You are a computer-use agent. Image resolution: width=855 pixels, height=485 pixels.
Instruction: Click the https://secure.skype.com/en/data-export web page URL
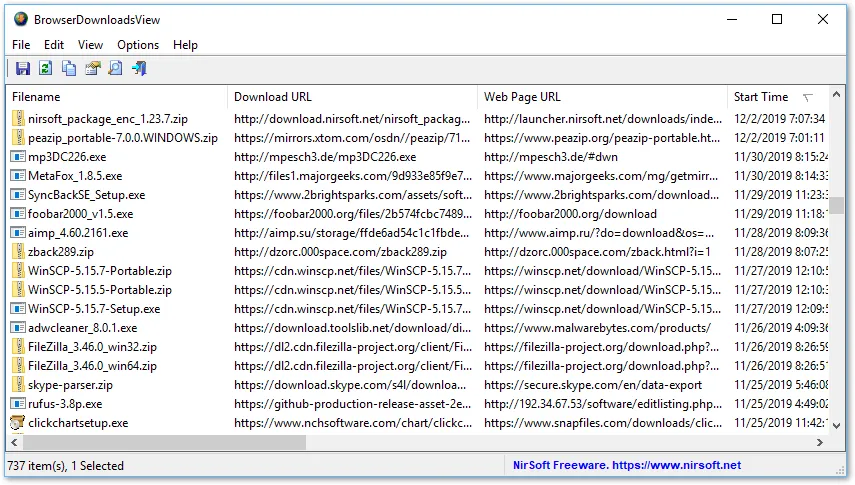(593, 385)
